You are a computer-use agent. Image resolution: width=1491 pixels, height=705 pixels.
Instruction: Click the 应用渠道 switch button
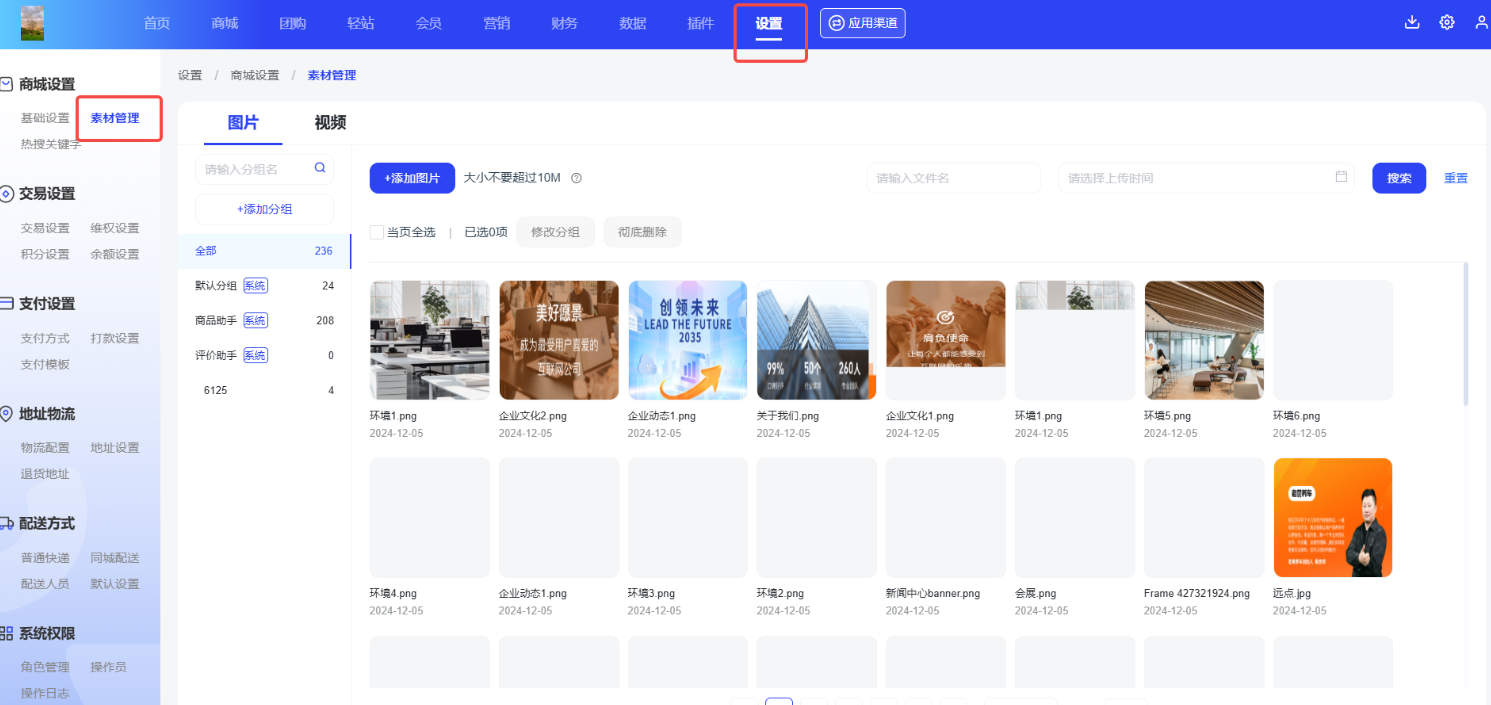point(862,23)
